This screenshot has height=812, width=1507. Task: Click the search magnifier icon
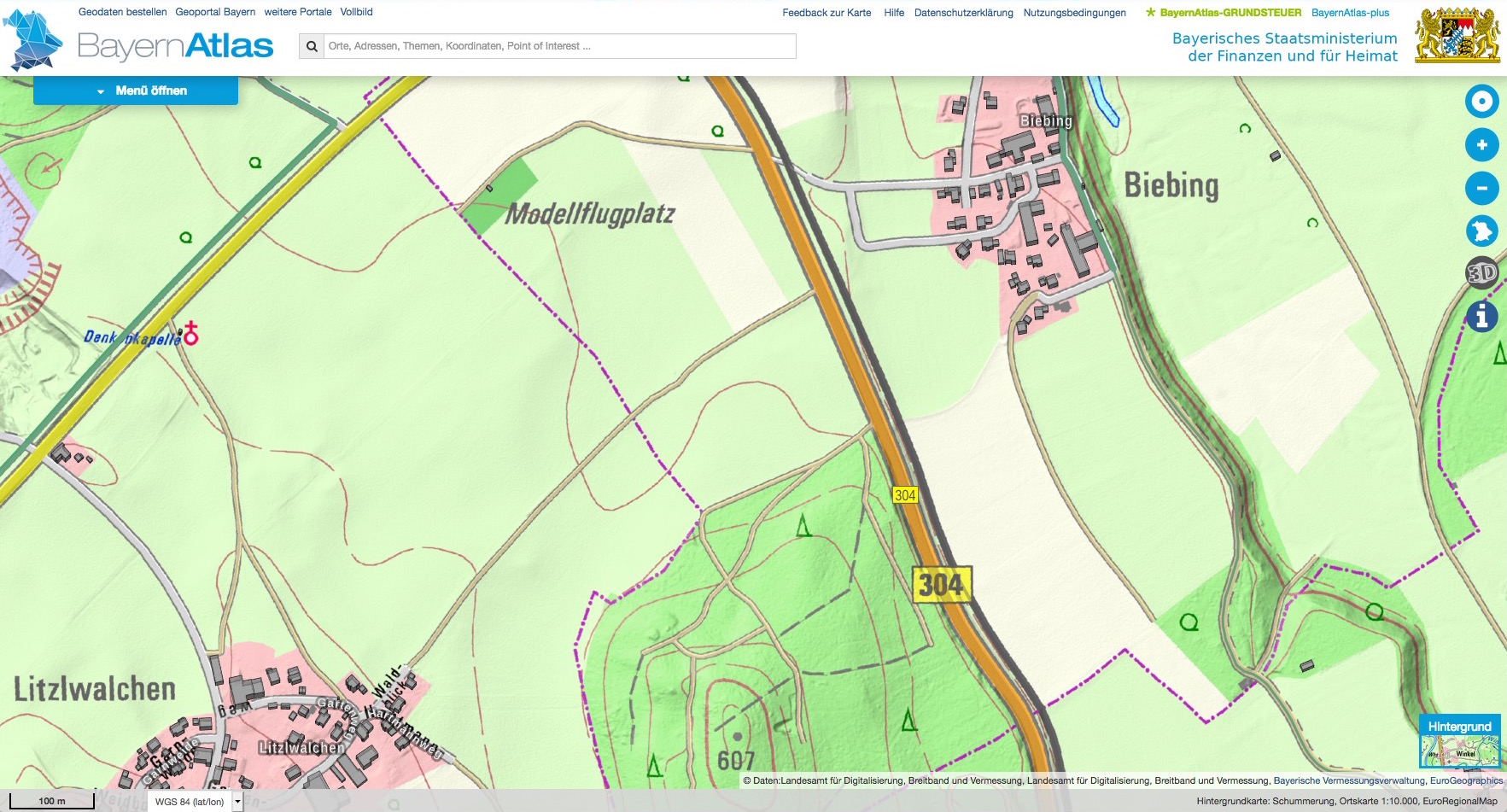[312, 46]
